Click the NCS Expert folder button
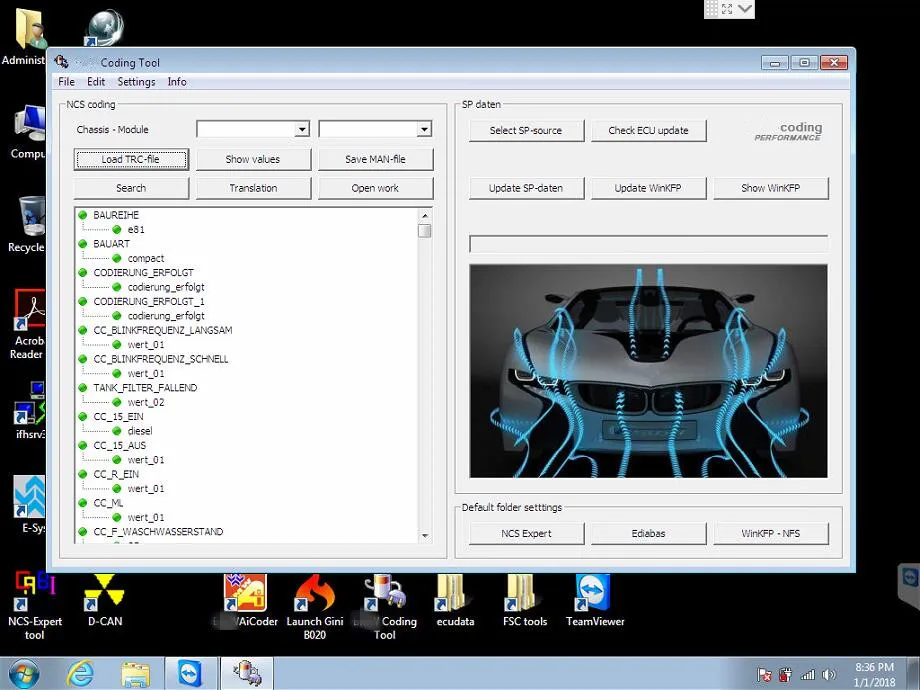The image size is (920, 690). (526, 533)
